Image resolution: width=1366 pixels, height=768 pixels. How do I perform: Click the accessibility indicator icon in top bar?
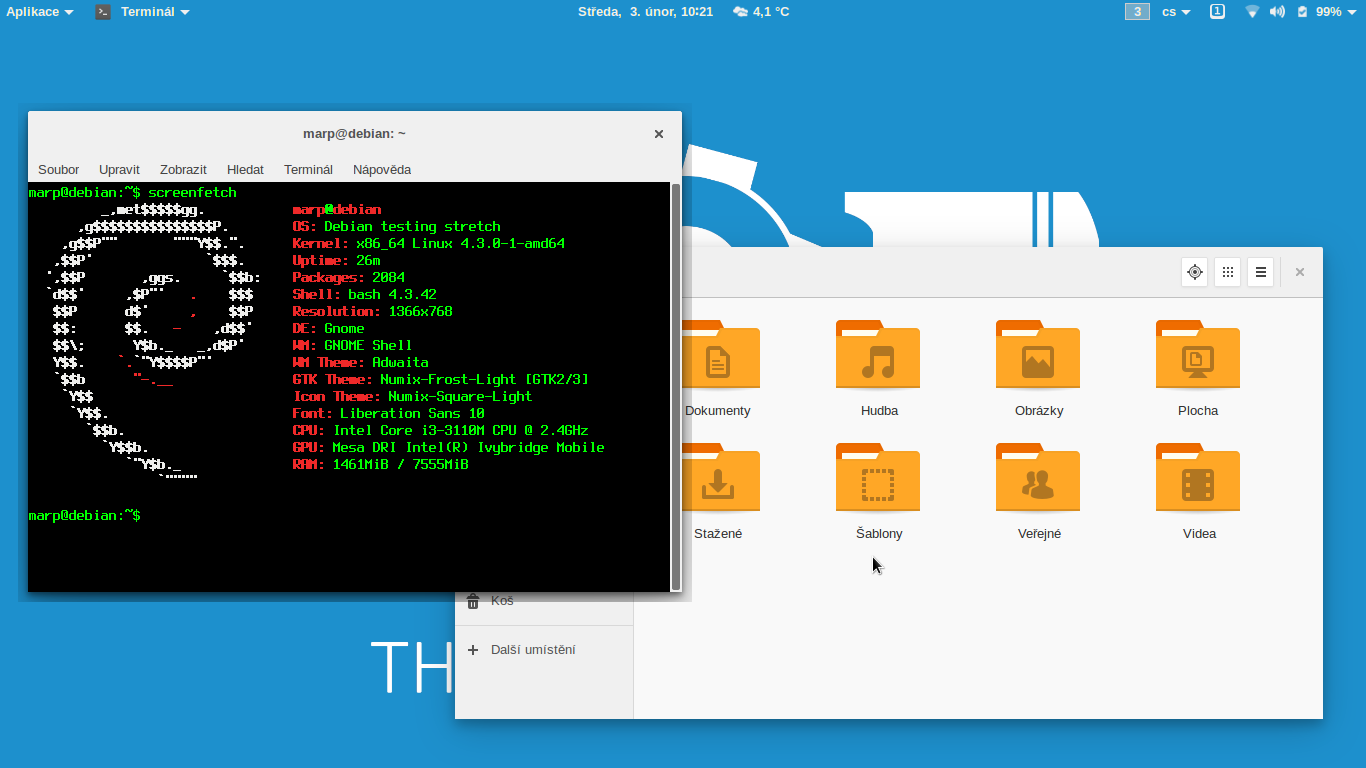pos(1217,12)
